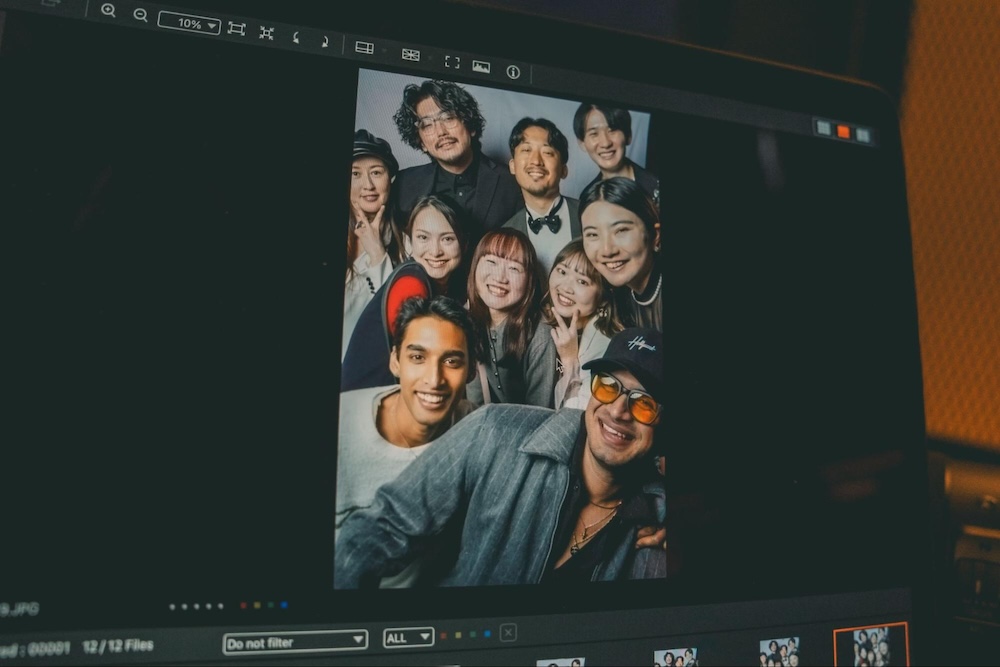The height and width of the screenshot is (667, 1000).
Task: Clear the color label filter with X
Action: 508,632
